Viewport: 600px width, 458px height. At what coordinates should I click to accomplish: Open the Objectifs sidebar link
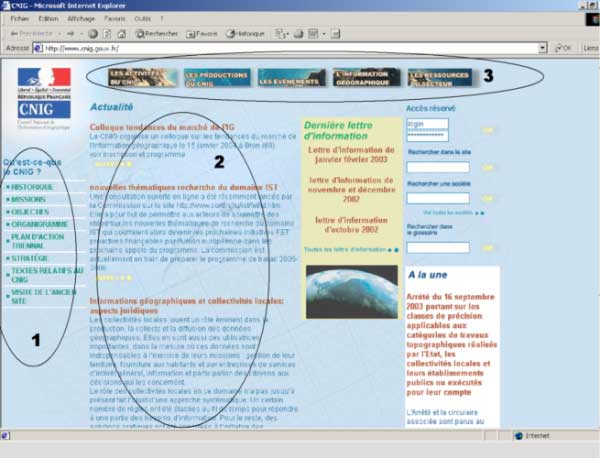[x=30, y=212]
